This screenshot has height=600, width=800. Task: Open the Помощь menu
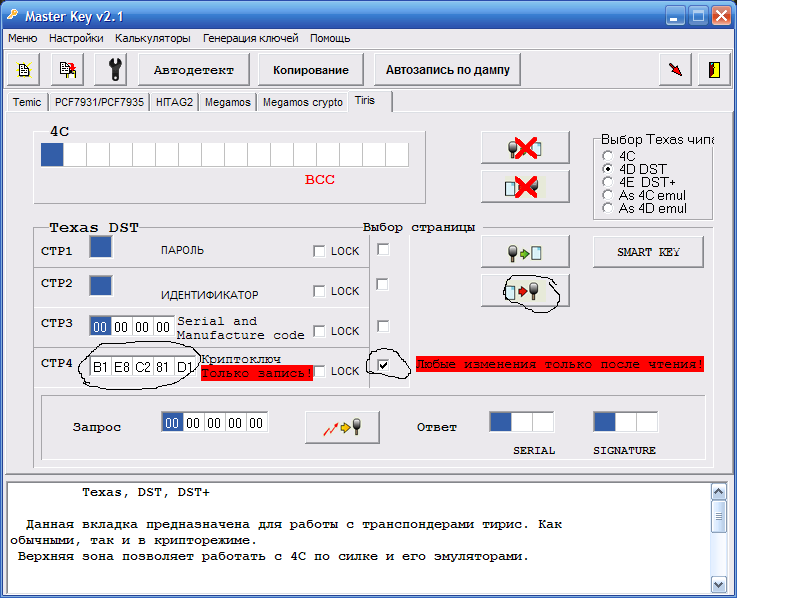tap(330, 38)
